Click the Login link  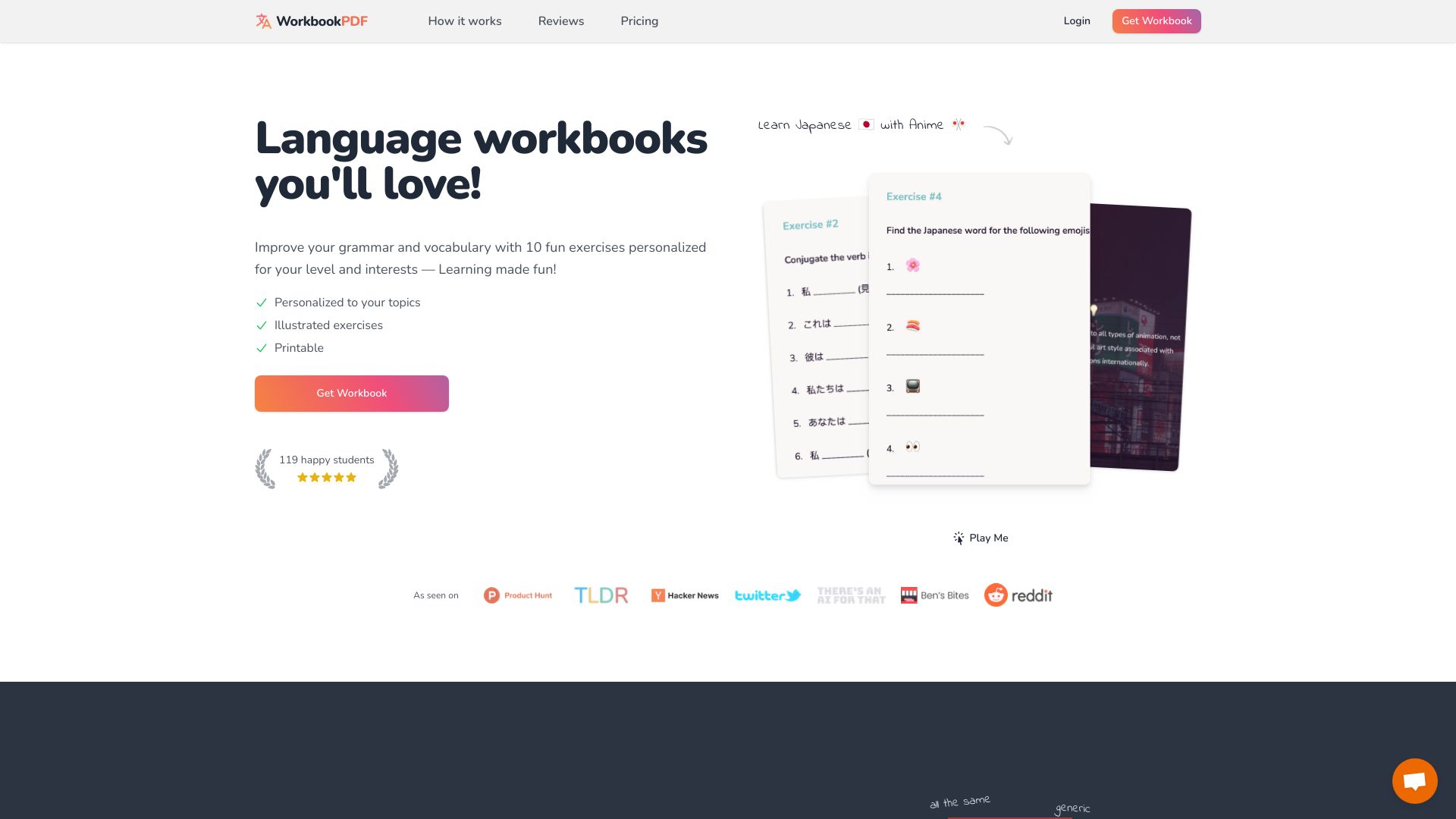(x=1076, y=21)
